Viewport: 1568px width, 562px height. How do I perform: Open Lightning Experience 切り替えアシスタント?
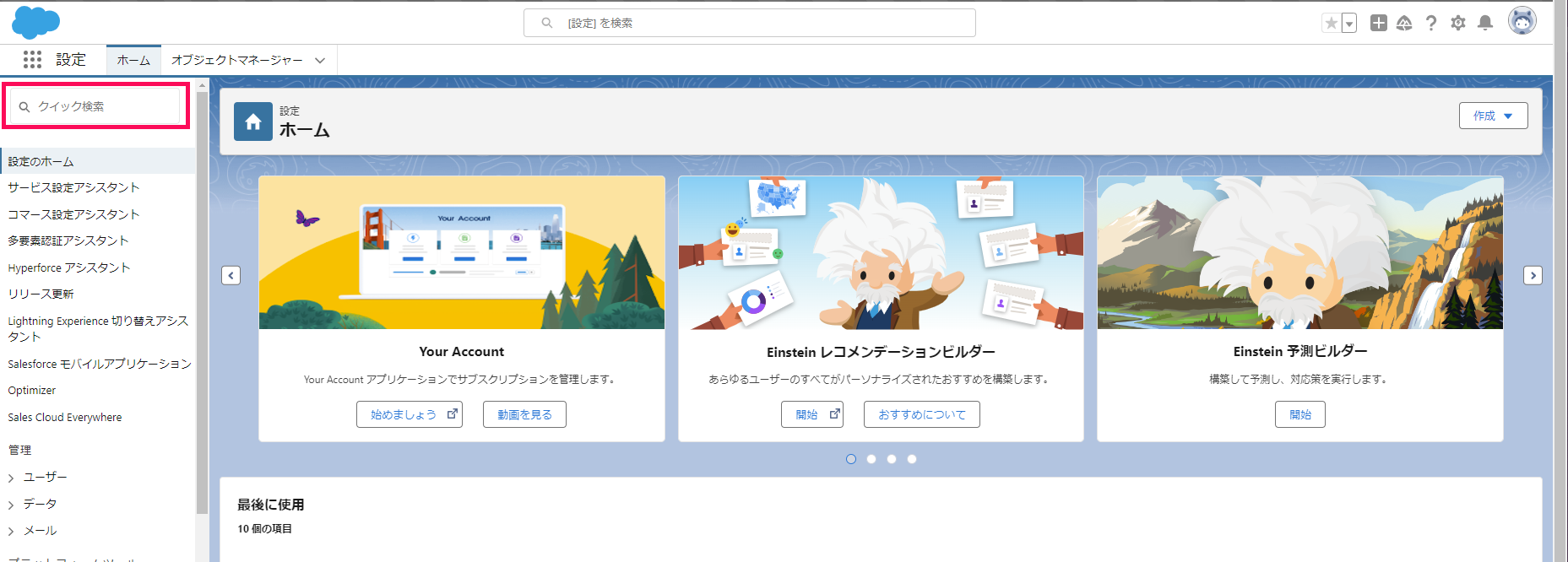tap(98, 328)
